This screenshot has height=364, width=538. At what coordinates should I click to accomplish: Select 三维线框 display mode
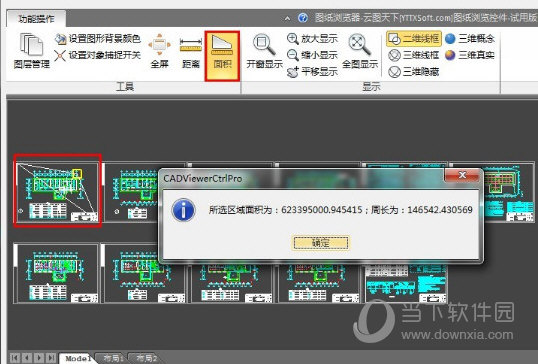[414, 55]
